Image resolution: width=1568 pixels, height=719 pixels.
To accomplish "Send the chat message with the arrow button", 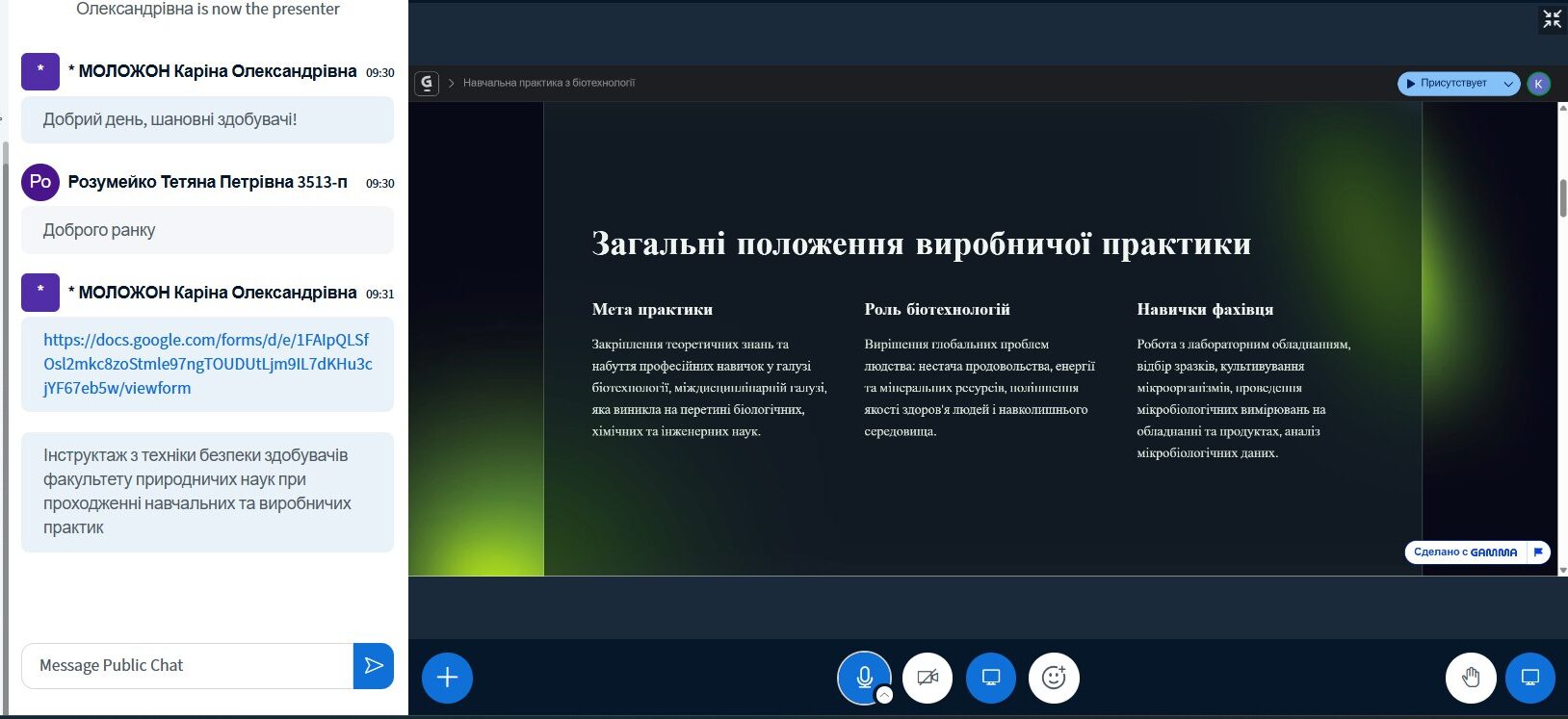I will (374, 666).
